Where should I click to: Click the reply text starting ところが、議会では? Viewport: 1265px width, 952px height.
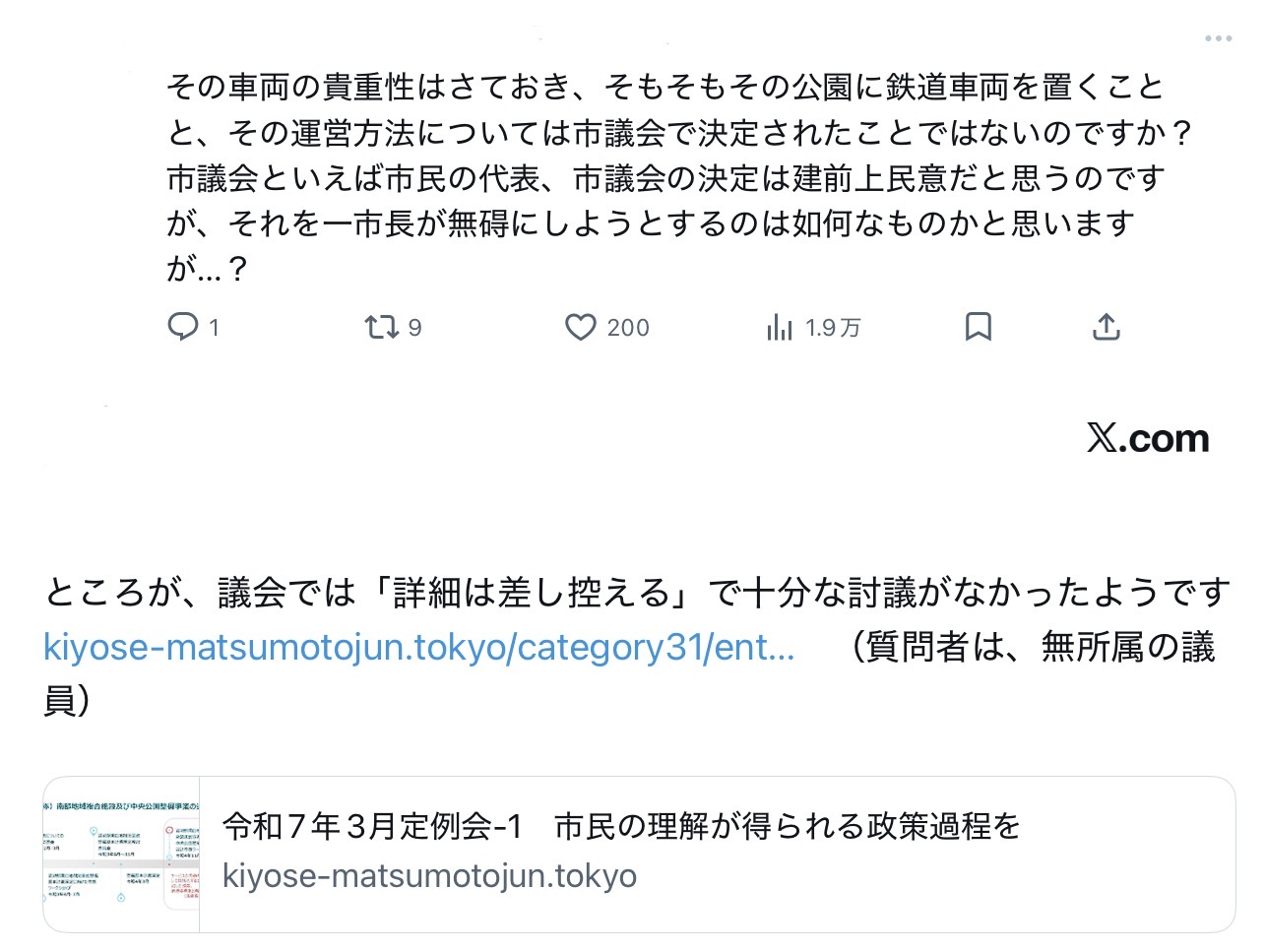[x=636, y=593]
